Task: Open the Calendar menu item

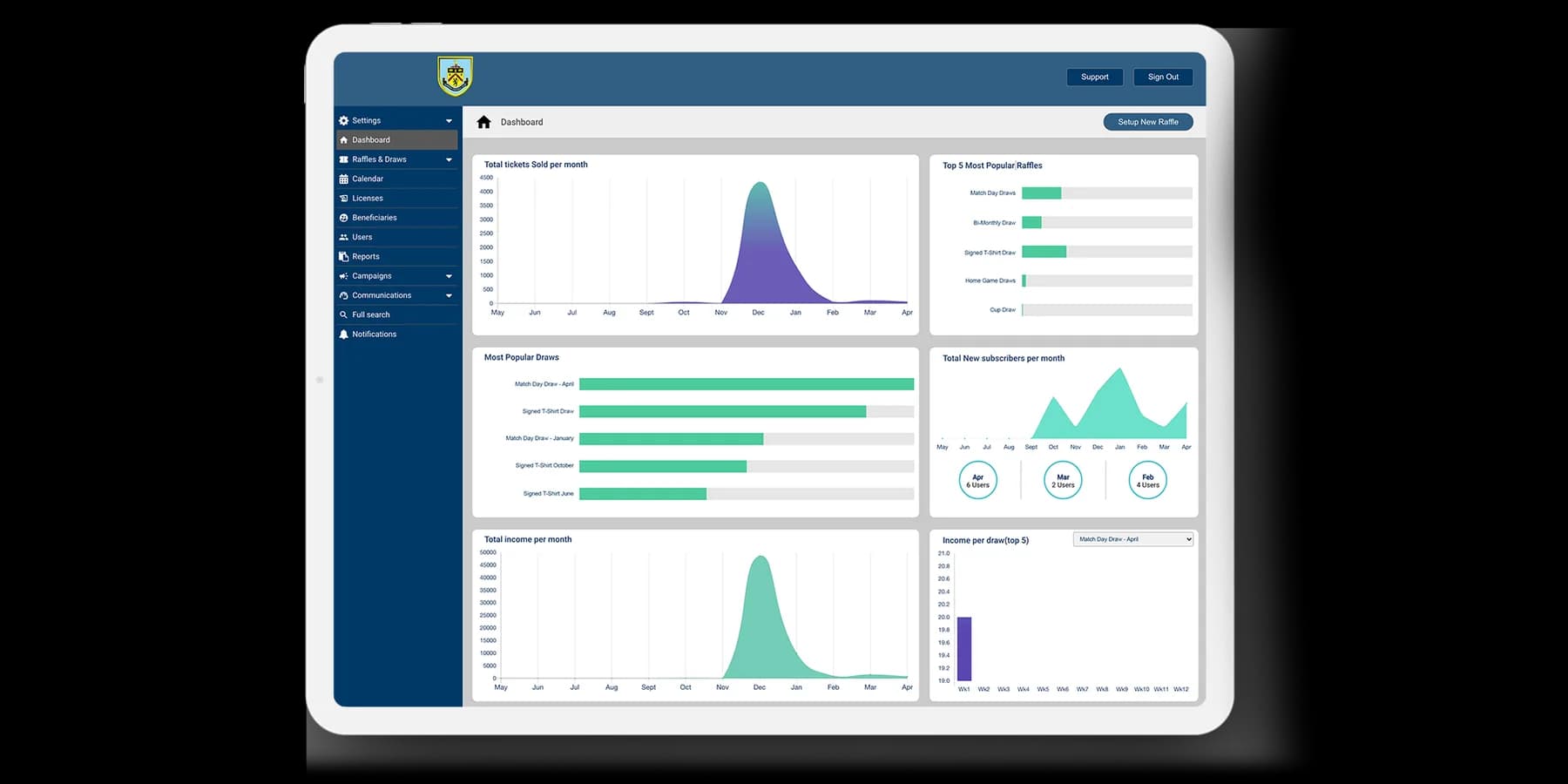Action: pyautogui.click(x=396, y=179)
